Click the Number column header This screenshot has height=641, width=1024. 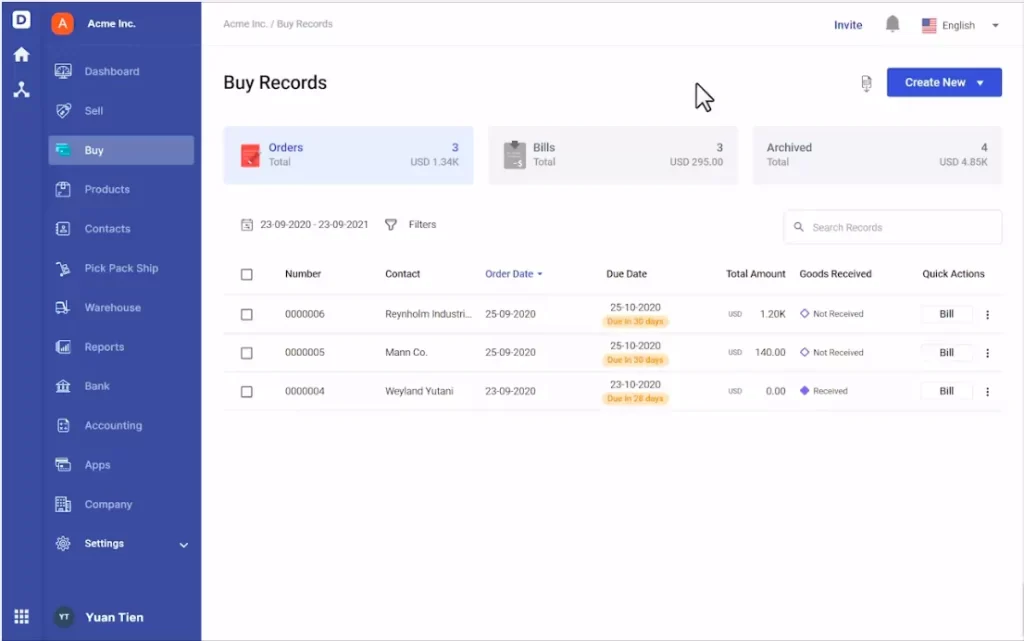point(303,274)
